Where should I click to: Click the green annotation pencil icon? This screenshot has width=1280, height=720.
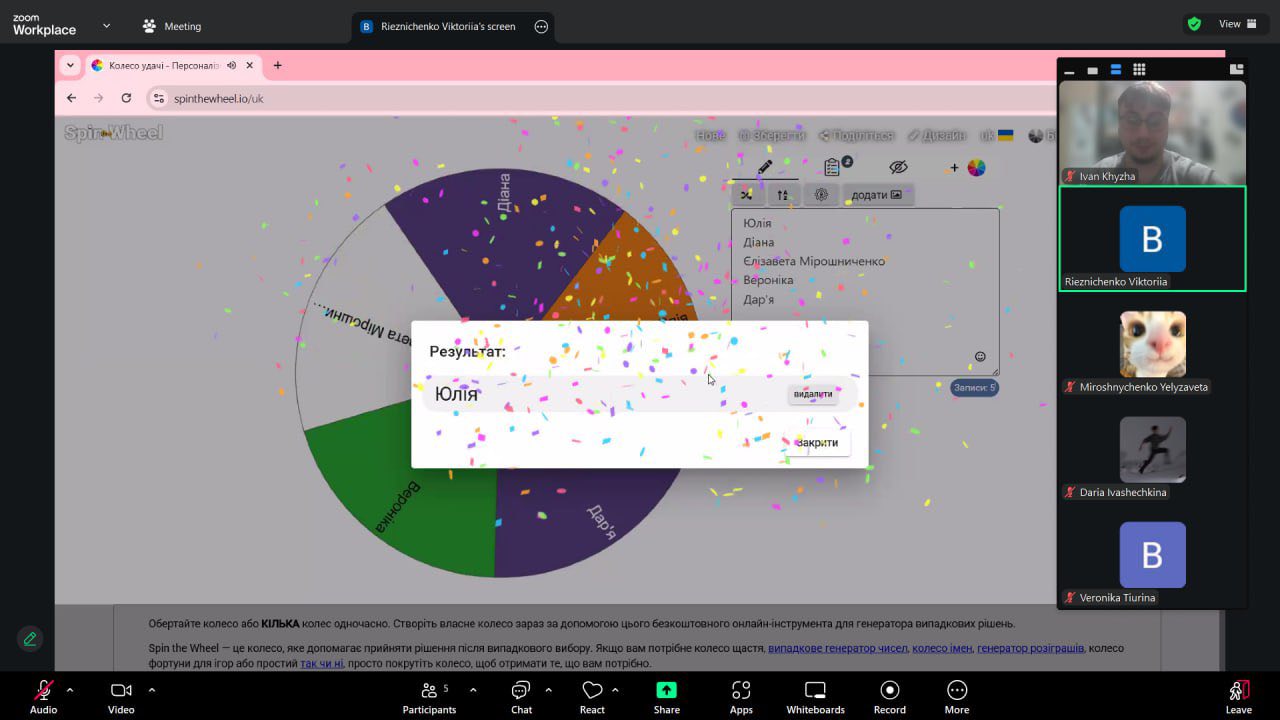coord(30,638)
